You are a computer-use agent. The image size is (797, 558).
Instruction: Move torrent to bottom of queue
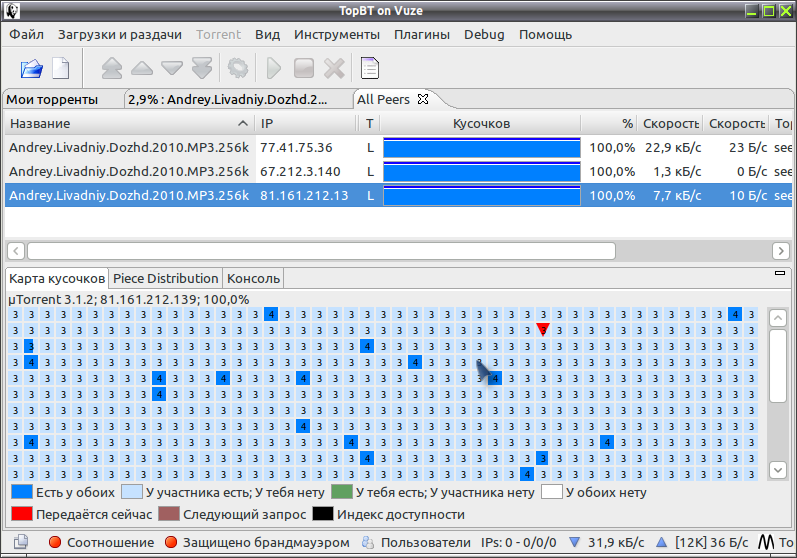(202, 69)
